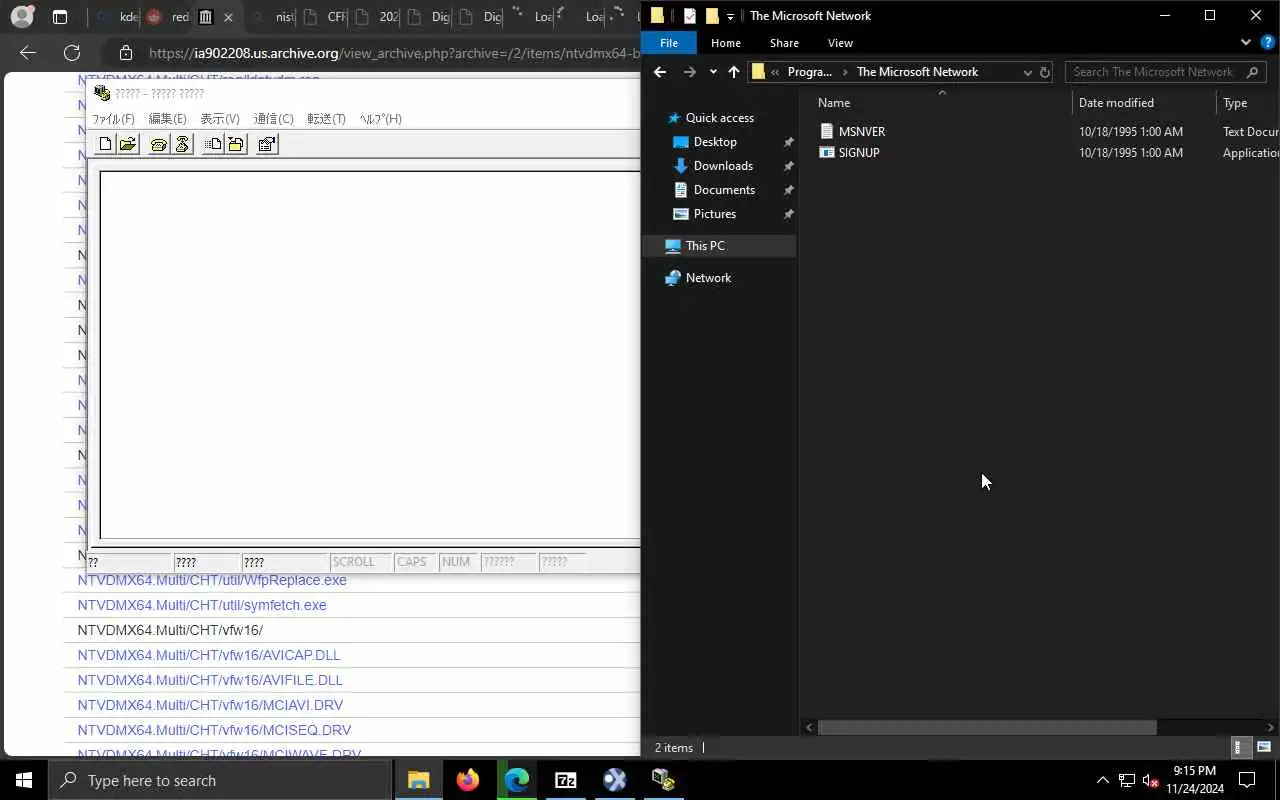Open the Home ribbon tab in File Explorer

[726, 43]
